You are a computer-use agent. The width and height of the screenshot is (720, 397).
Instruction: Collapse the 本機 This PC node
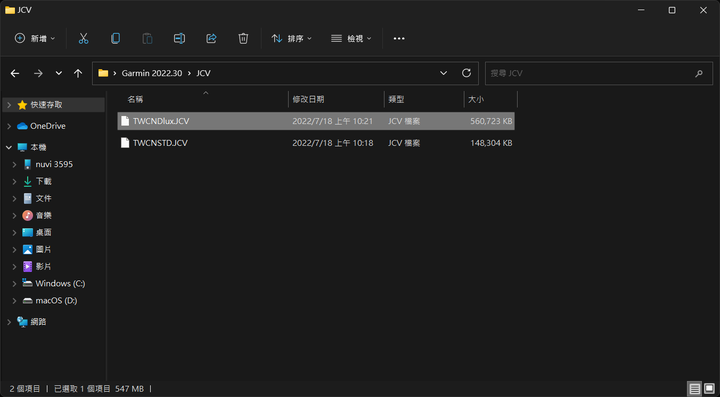pos(9,147)
